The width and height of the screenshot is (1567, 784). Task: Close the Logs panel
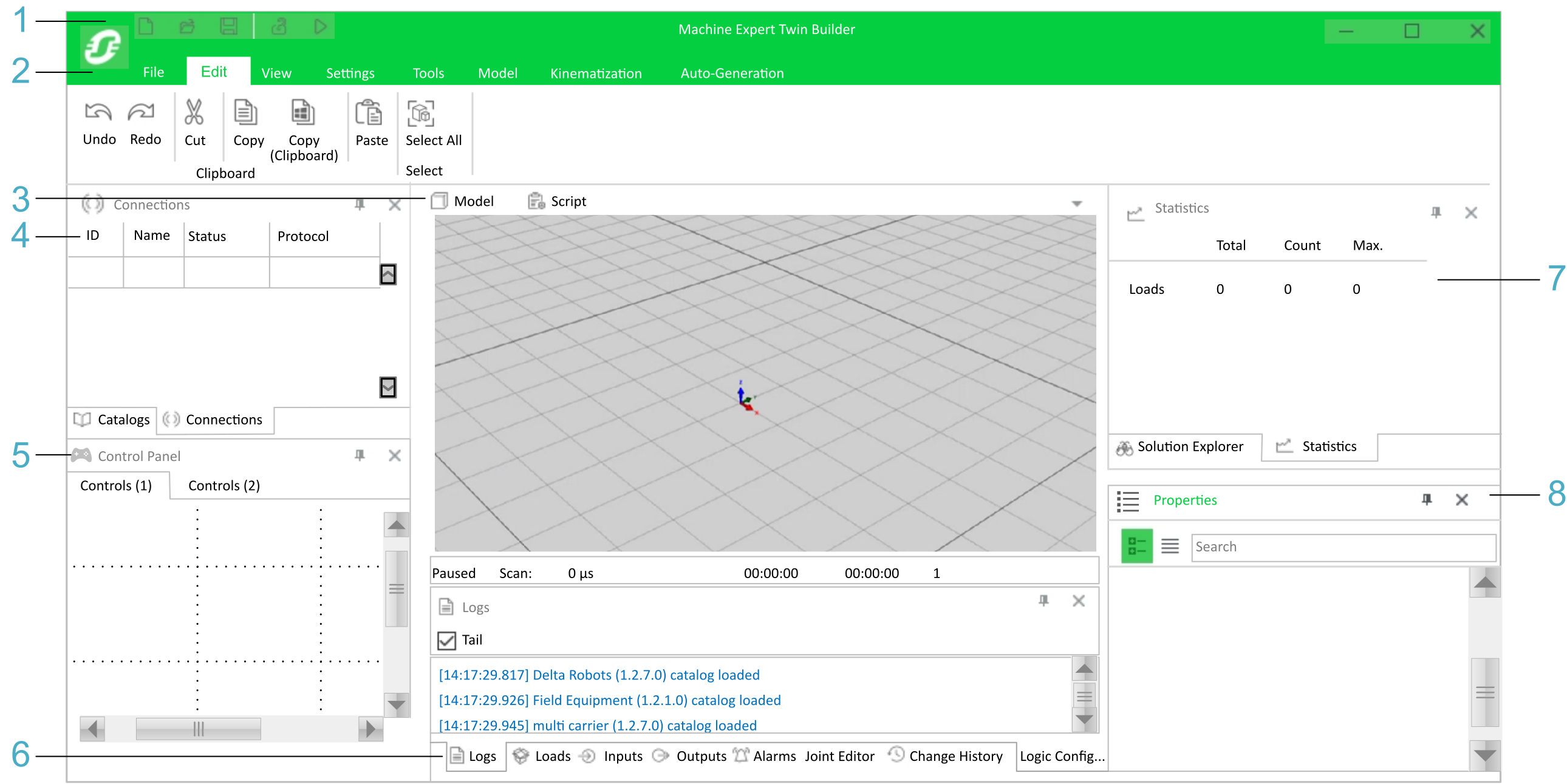tap(1079, 601)
